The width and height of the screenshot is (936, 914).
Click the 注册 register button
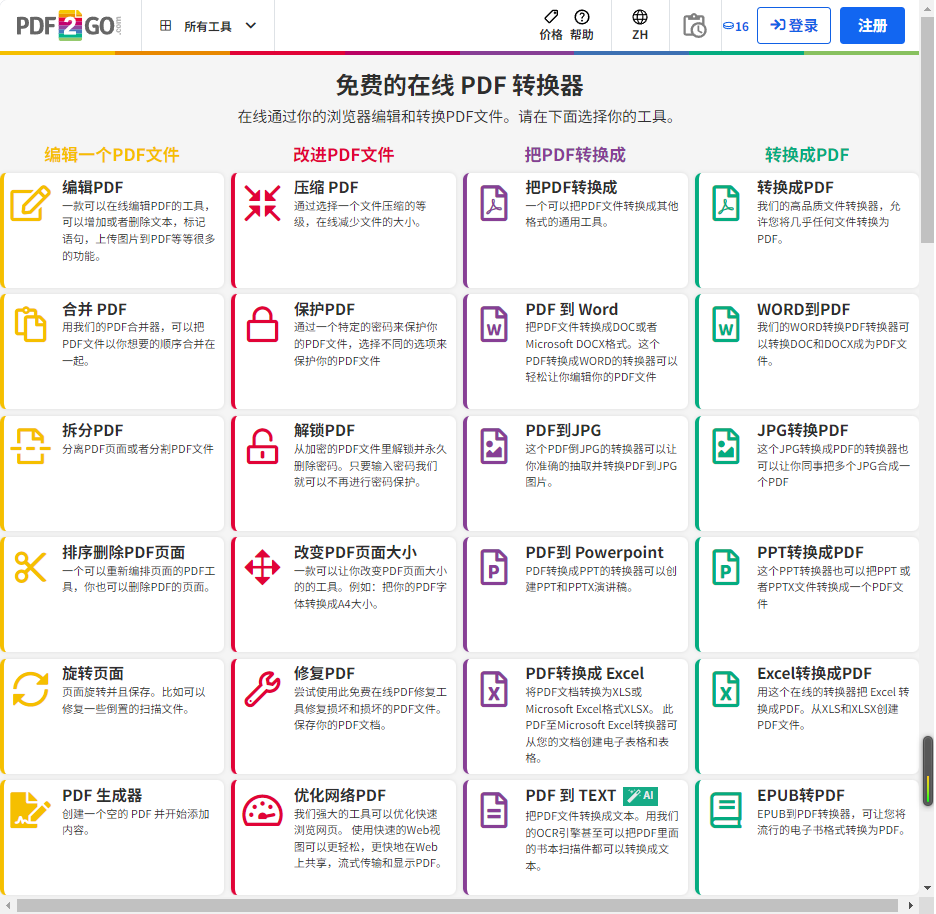[872, 26]
